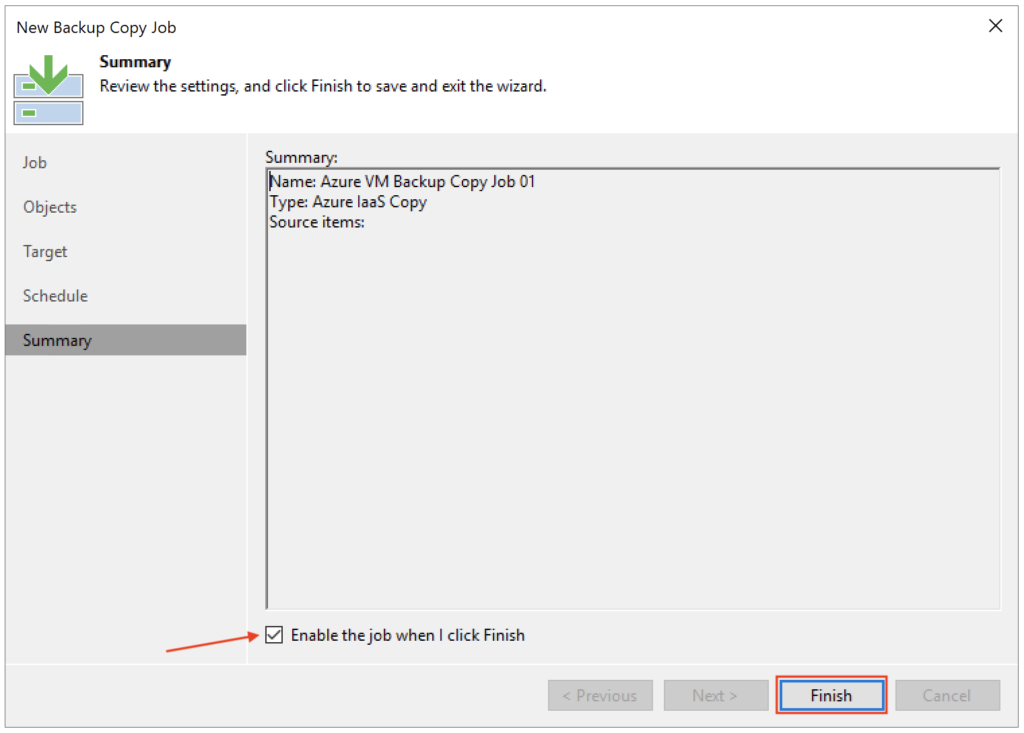
Task: Click the 'Name: Azure VM Backup Copy Job 01' line
Action: coord(402,182)
